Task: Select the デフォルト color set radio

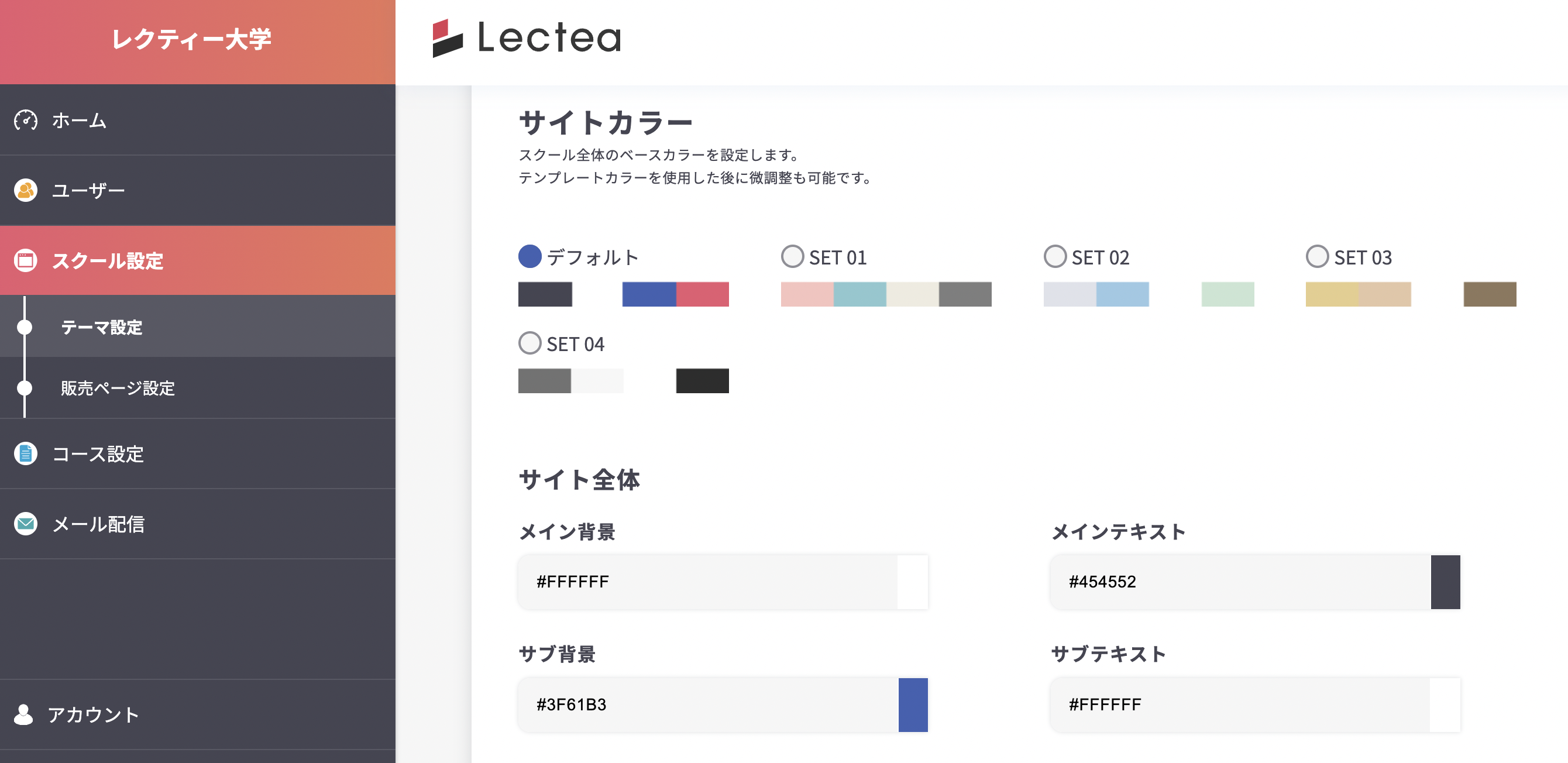Action: [529, 256]
